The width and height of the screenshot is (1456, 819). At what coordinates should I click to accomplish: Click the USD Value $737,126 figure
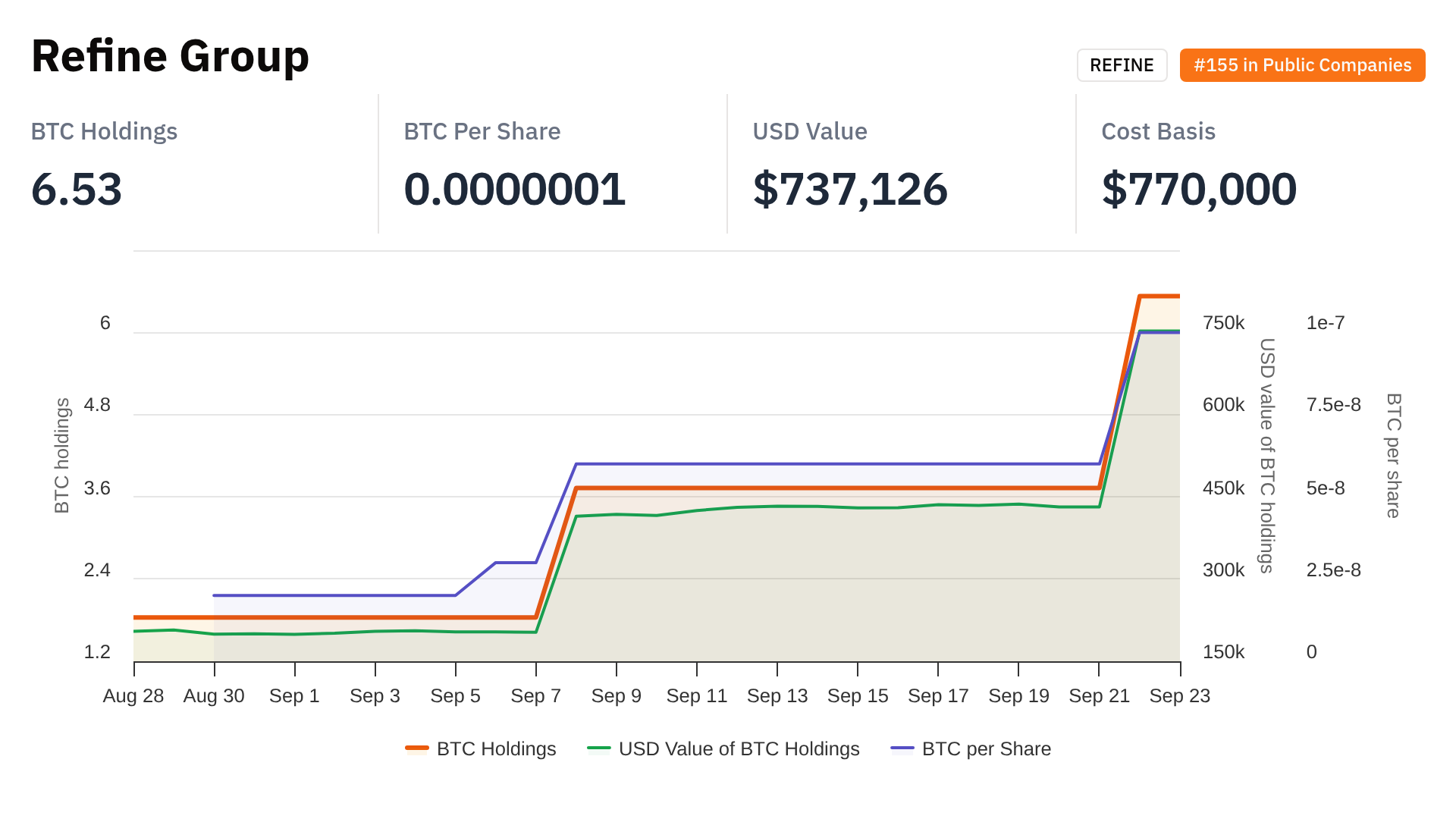point(850,189)
